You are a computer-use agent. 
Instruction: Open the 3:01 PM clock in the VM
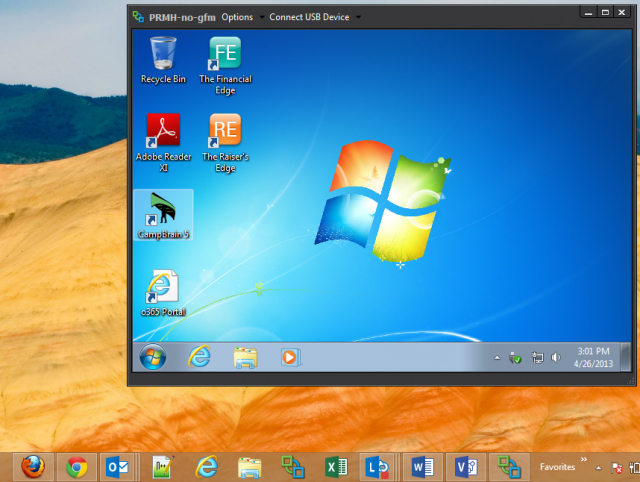pyautogui.click(x=593, y=357)
